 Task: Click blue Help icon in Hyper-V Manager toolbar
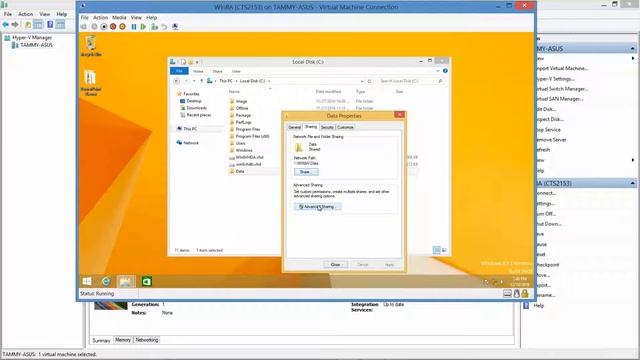(x=50, y=25)
